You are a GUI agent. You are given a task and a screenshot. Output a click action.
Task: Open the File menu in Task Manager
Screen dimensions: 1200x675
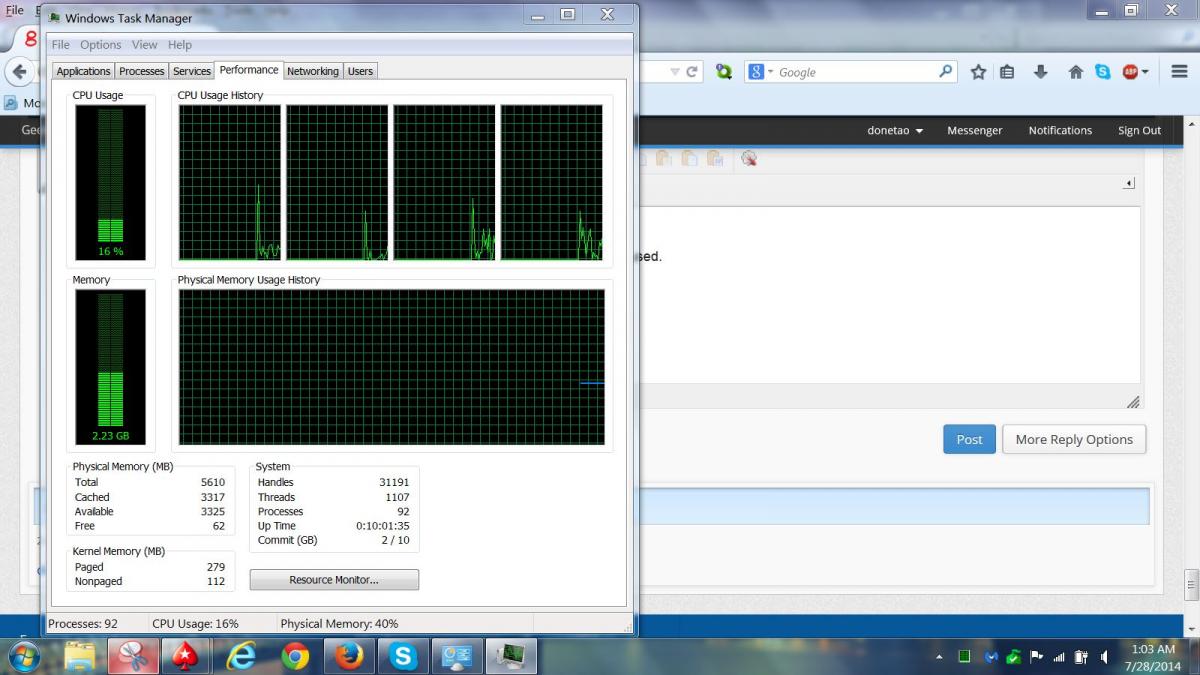point(61,45)
